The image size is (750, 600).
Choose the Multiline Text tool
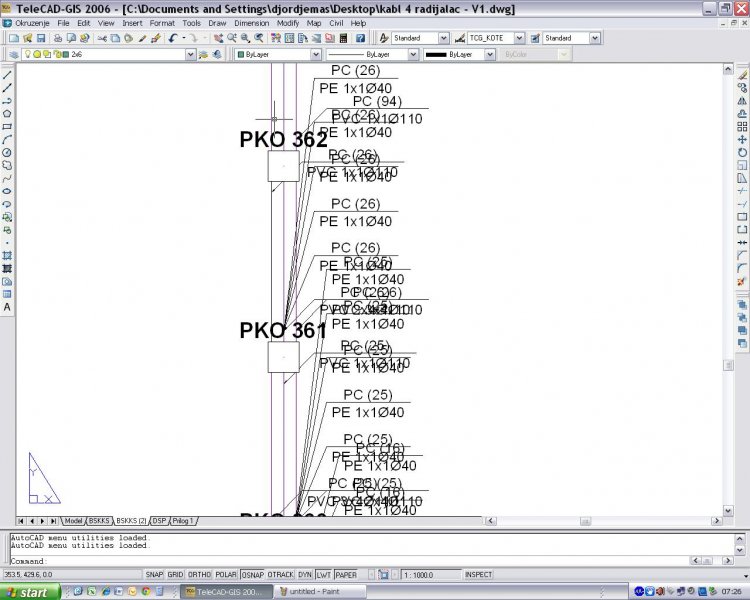pyautogui.click(x=7, y=307)
